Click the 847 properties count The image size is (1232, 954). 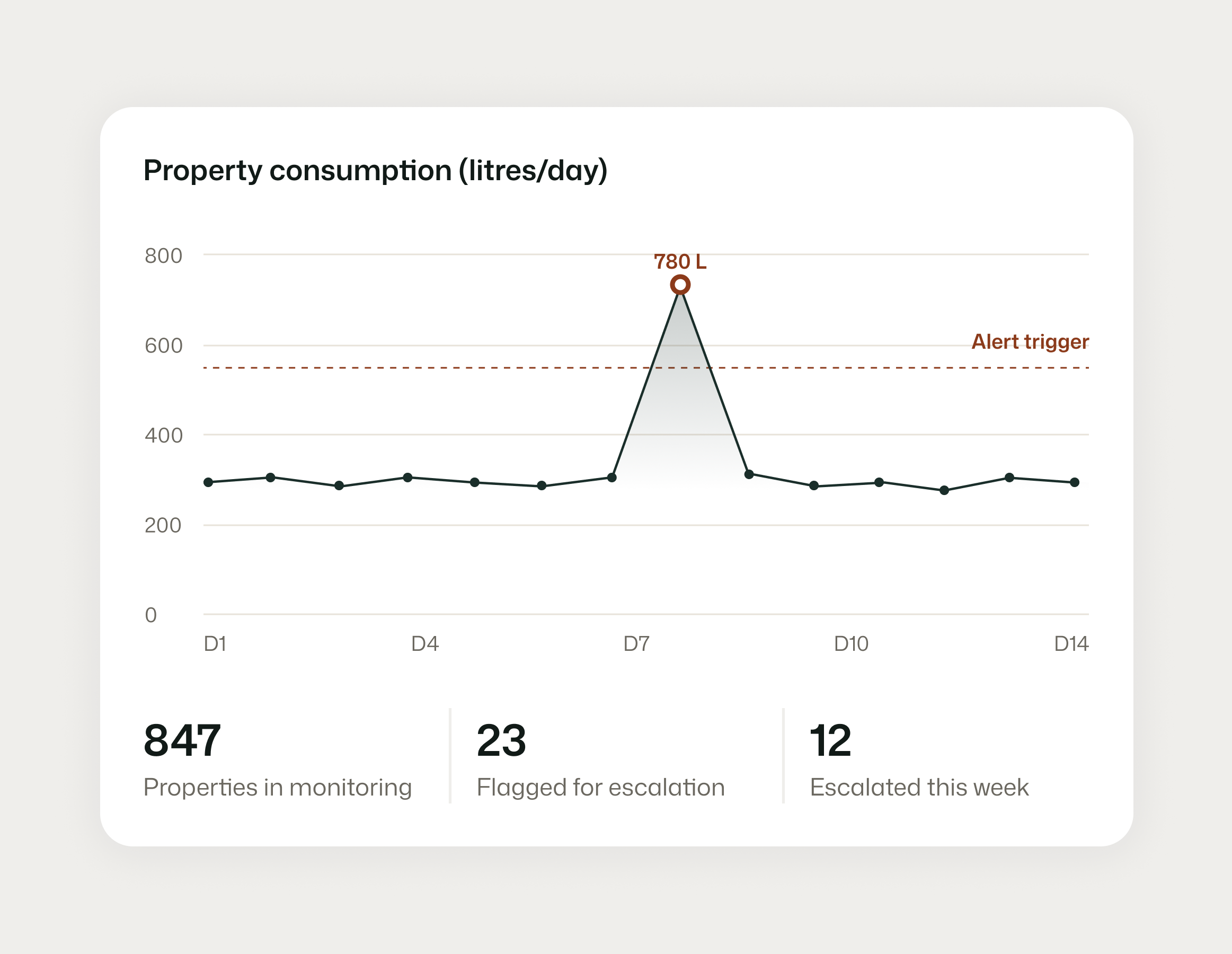[182, 741]
